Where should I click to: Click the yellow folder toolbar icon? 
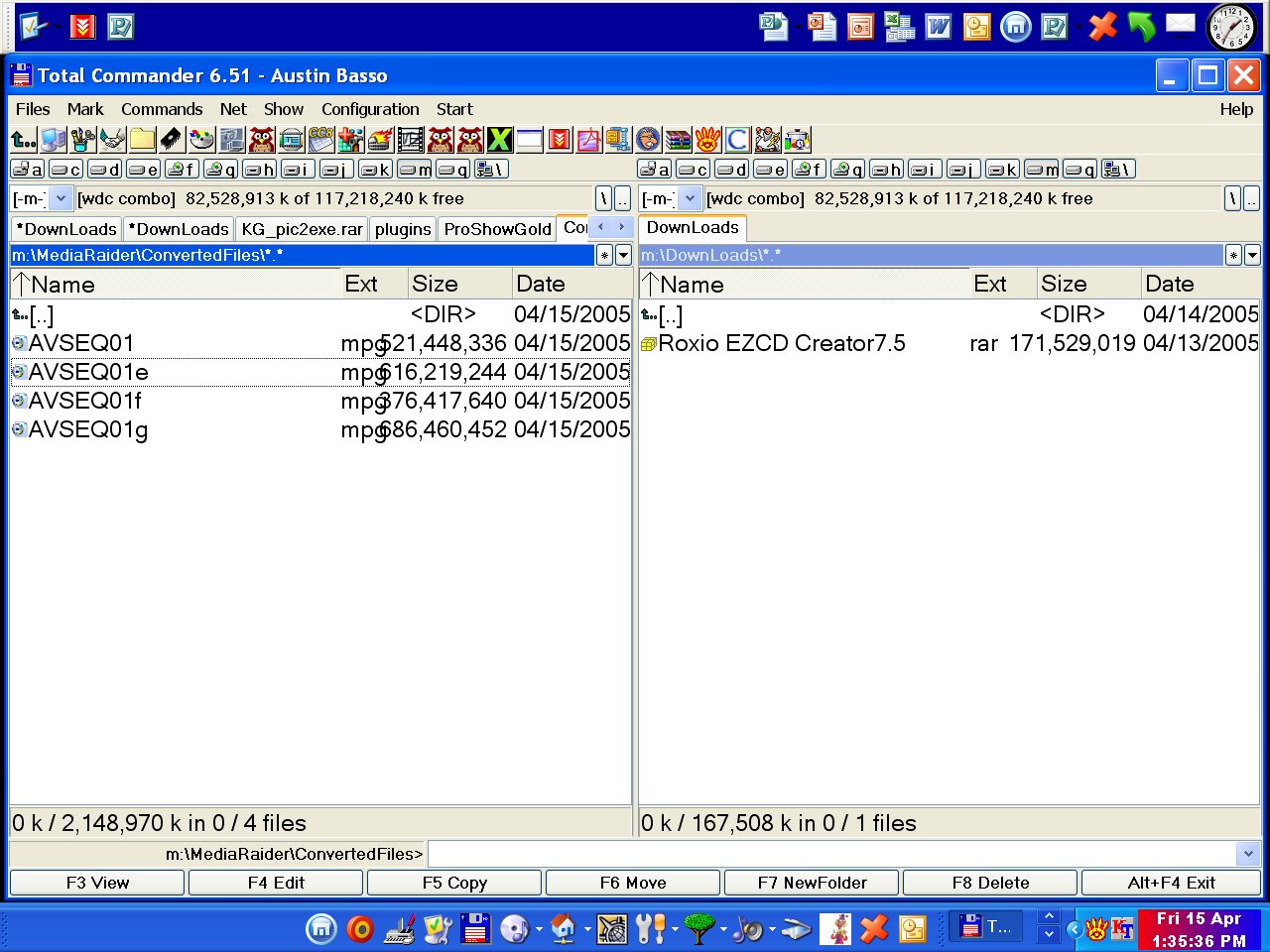coord(142,140)
